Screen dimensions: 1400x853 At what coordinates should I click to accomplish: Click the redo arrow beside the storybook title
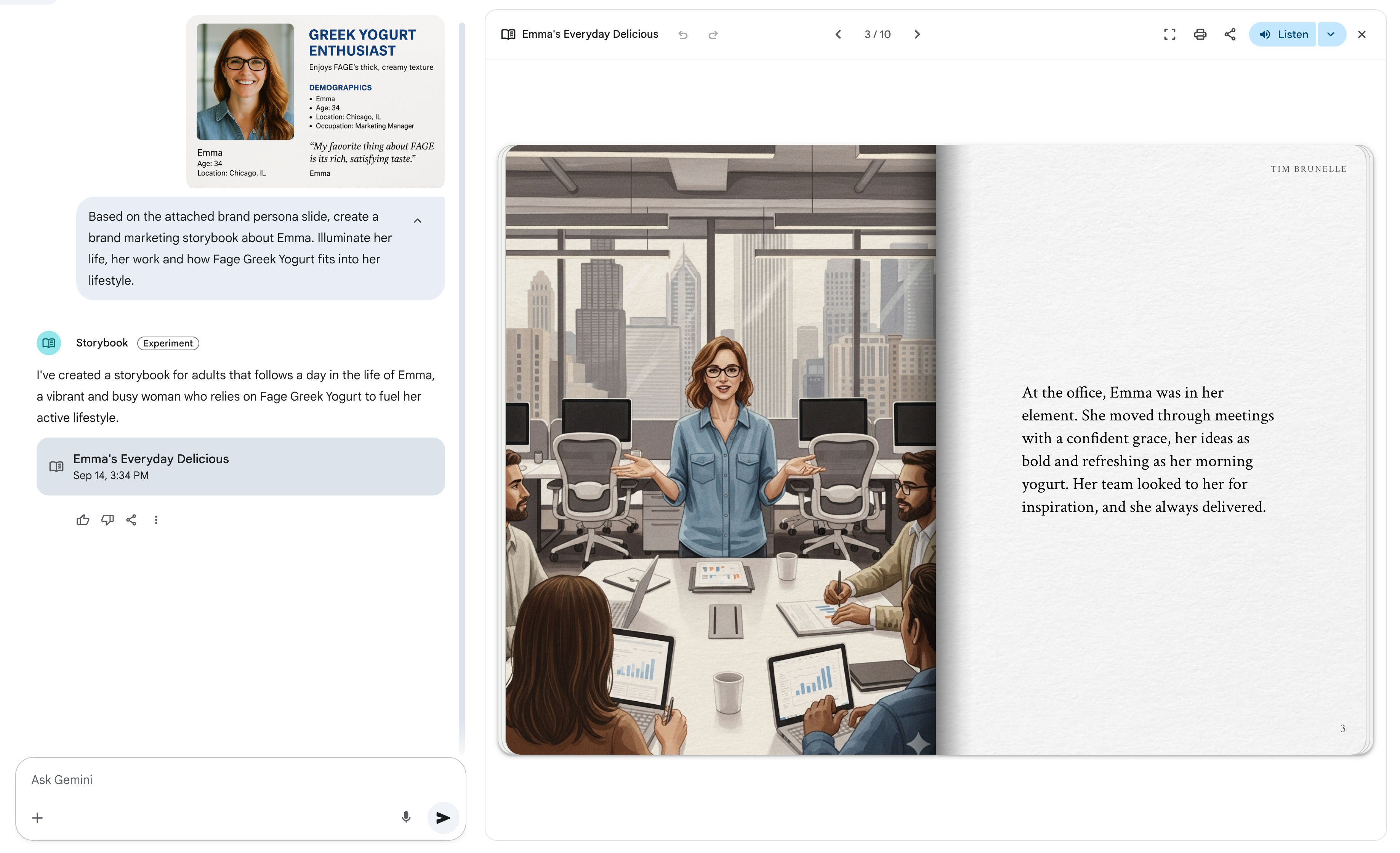[x=713, y=35]
